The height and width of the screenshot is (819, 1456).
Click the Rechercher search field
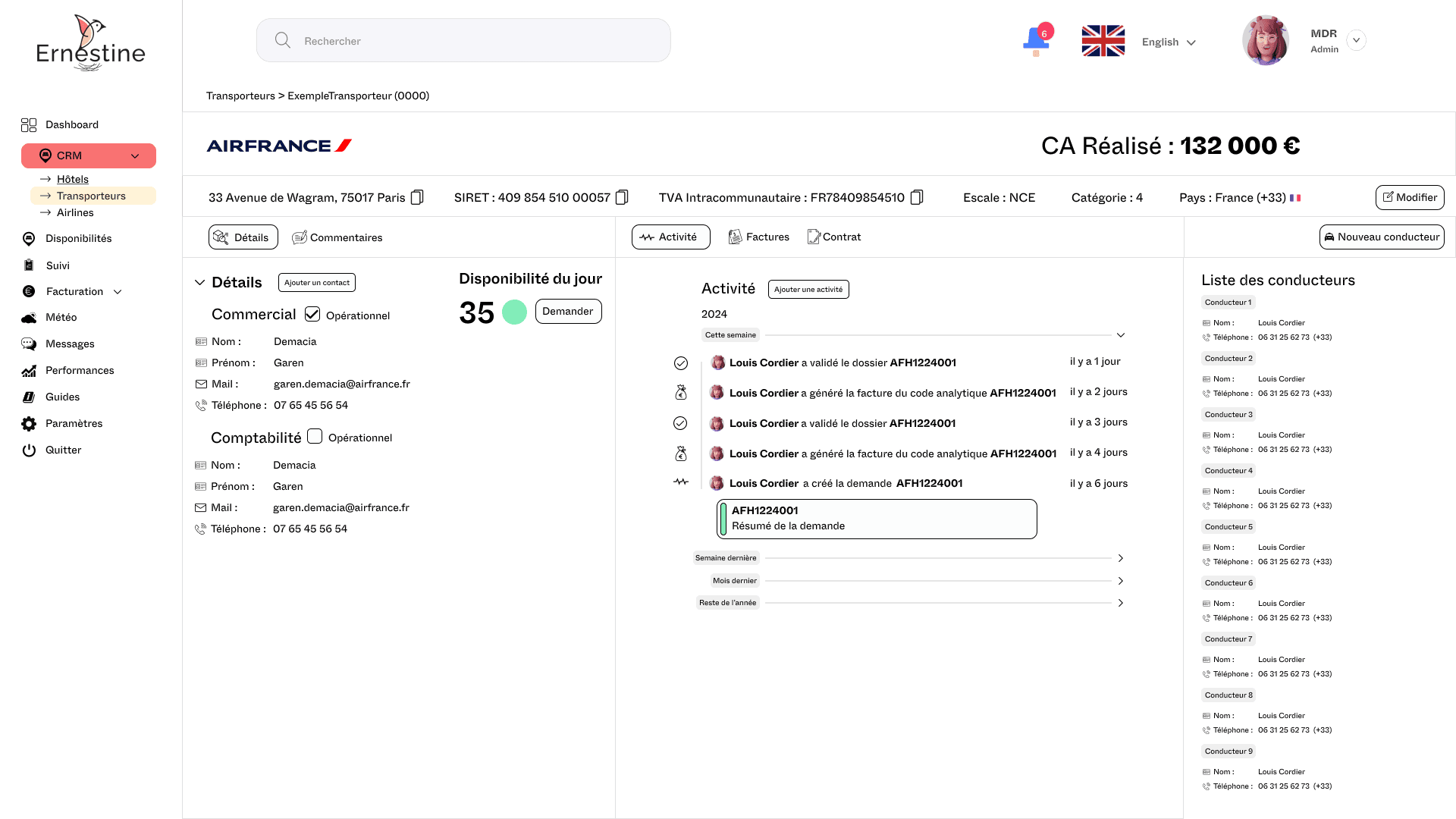[x=463, y=41]
